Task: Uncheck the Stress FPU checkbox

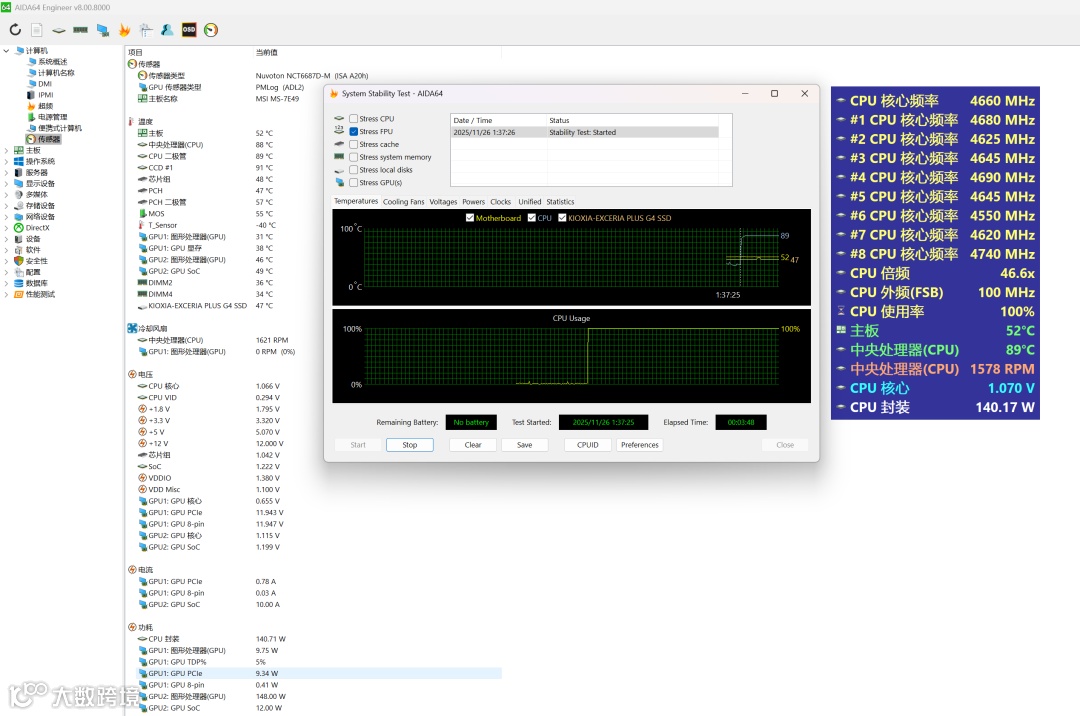Action: pyautogui.click(x=354, y=132)
